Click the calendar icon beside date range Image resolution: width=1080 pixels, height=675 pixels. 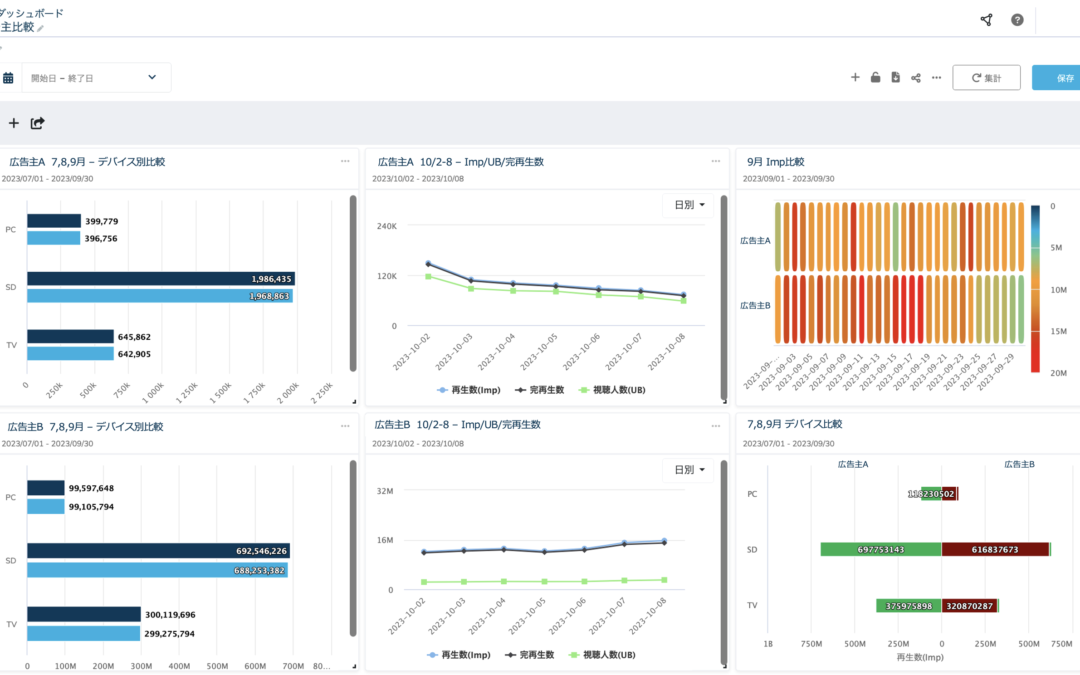tap(8, 78)
